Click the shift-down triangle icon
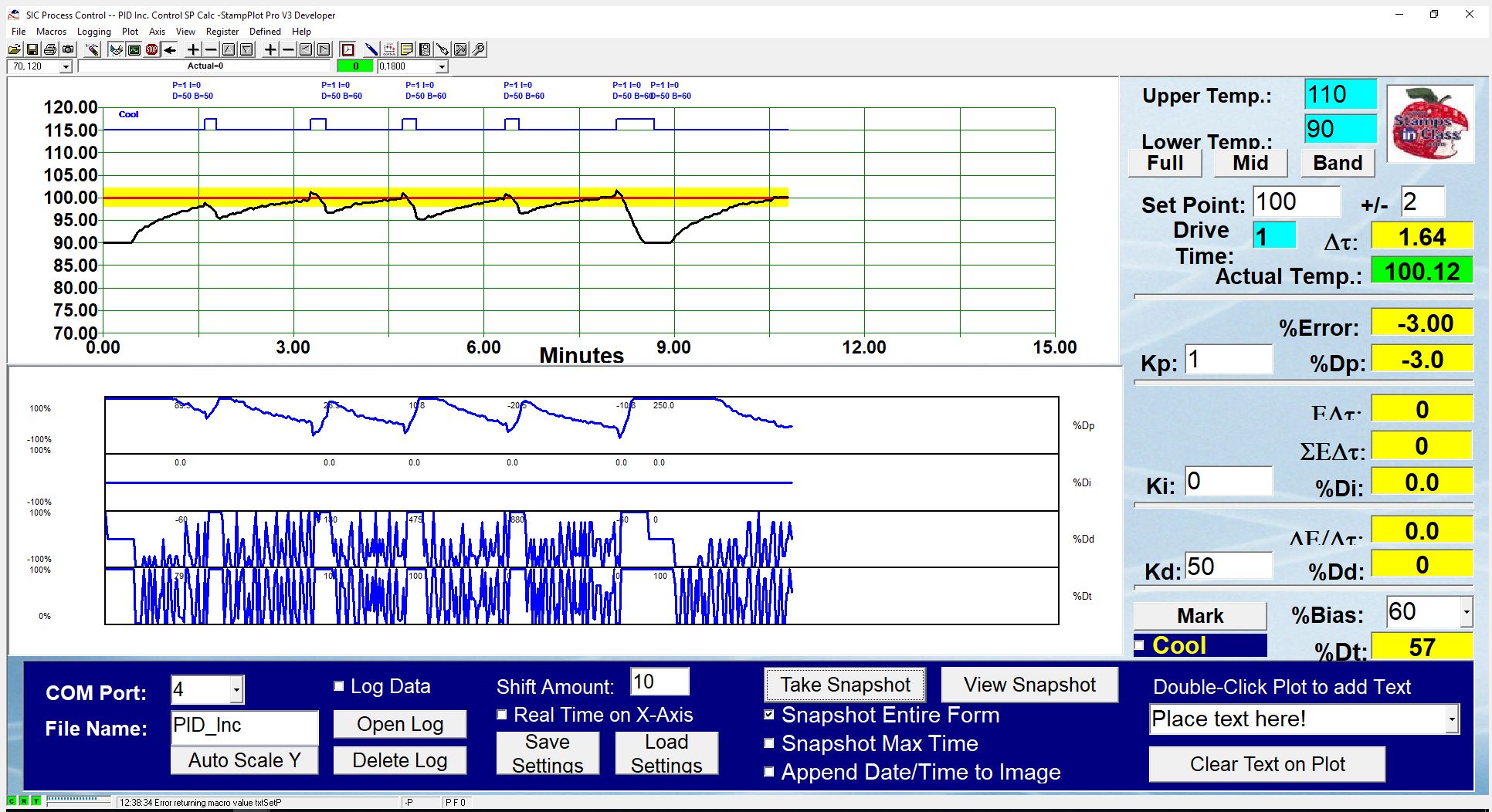 tap(246, 49)
